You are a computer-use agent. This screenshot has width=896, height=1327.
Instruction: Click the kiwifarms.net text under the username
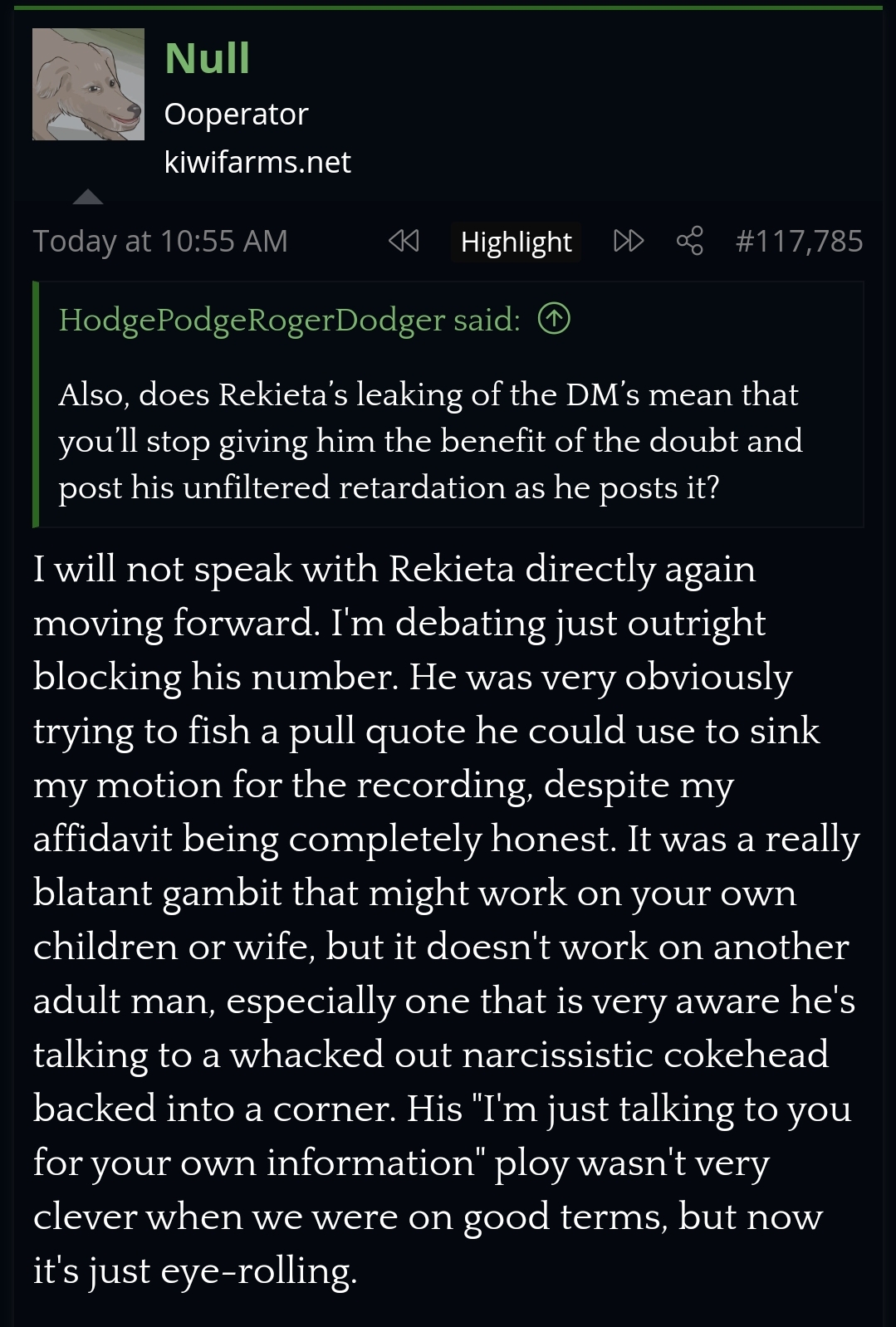pos(257,162)
